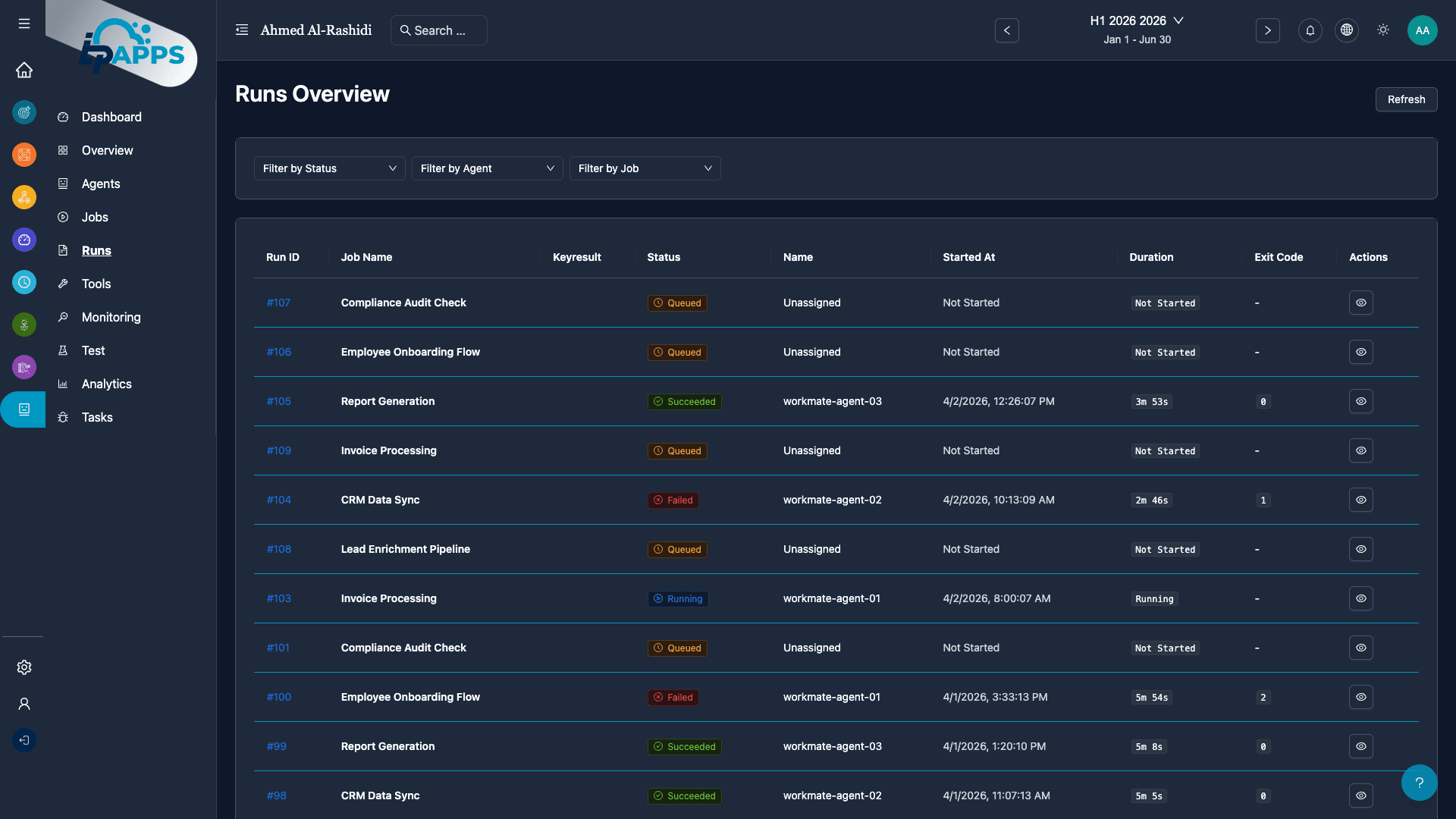Click the Home icon above the sidebar
Image resolution: width=1456 pixels, height=819 pixels.
pyautogui.click(x=24, y=70)
